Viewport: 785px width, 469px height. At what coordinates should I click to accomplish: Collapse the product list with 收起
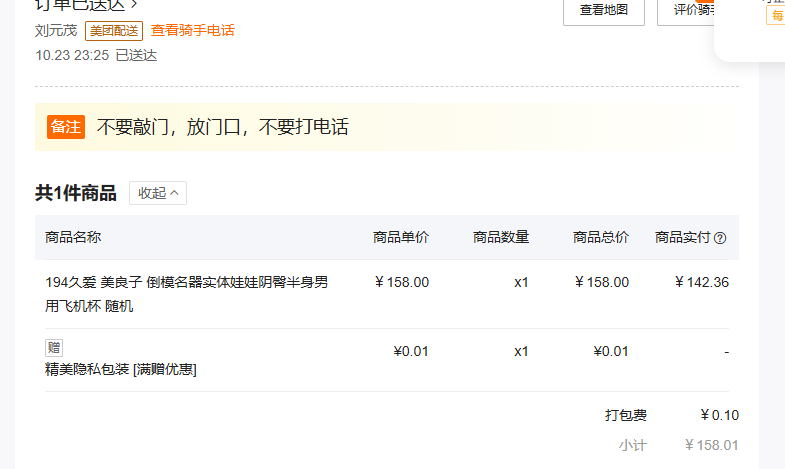tap(158, 193)
